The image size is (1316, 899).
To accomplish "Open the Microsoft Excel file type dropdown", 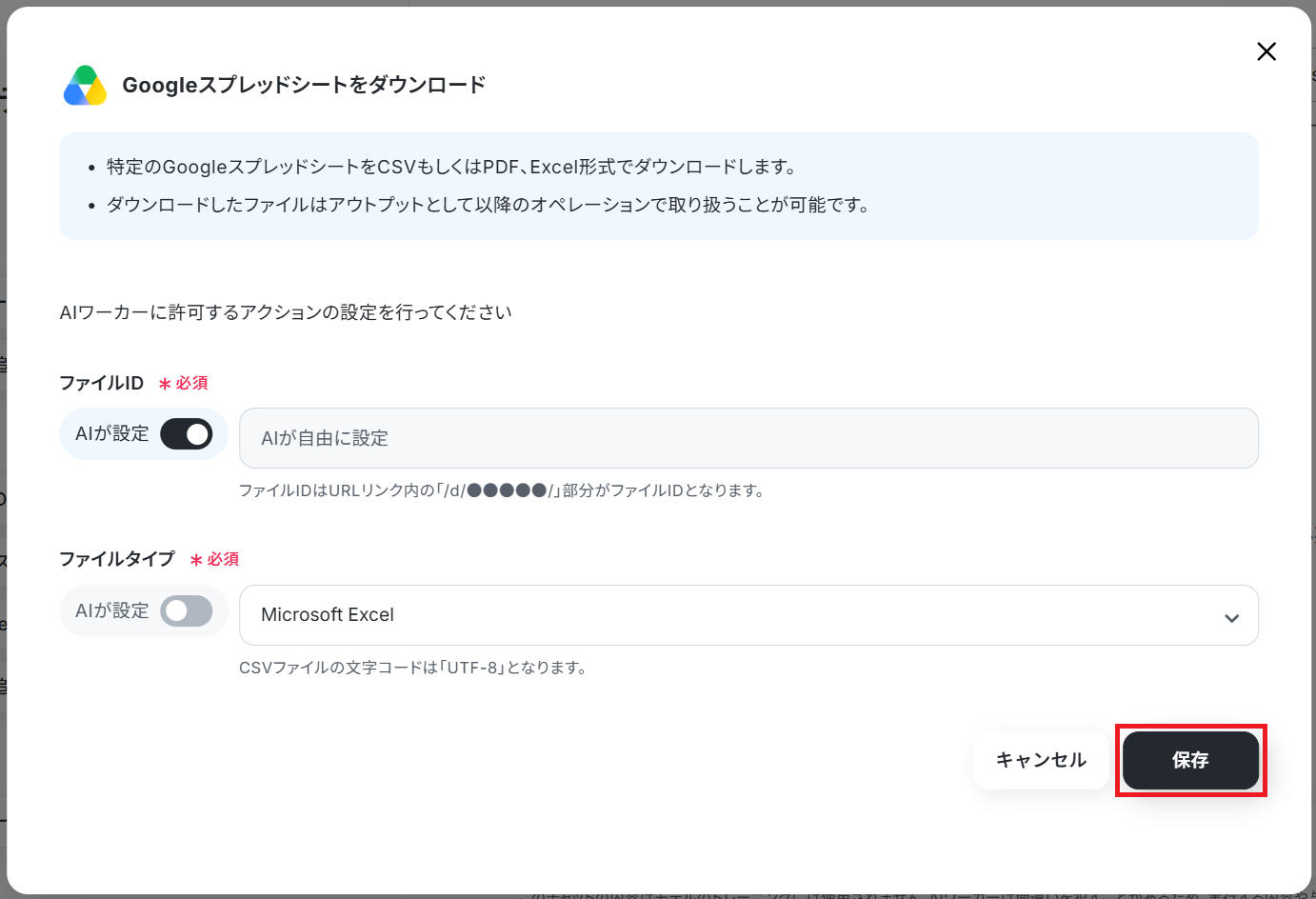I will [748, 615].
